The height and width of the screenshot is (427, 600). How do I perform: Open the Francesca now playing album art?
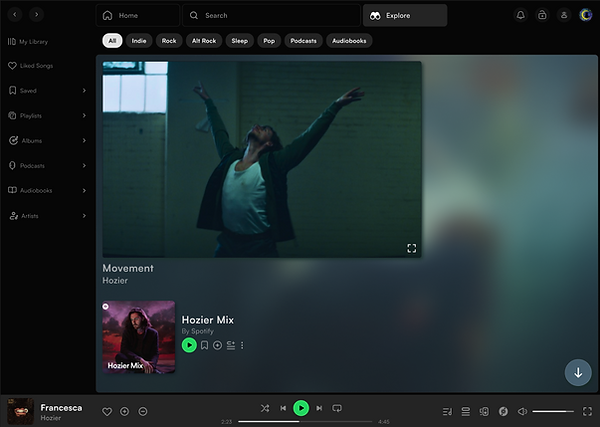(x=20, y=411)
